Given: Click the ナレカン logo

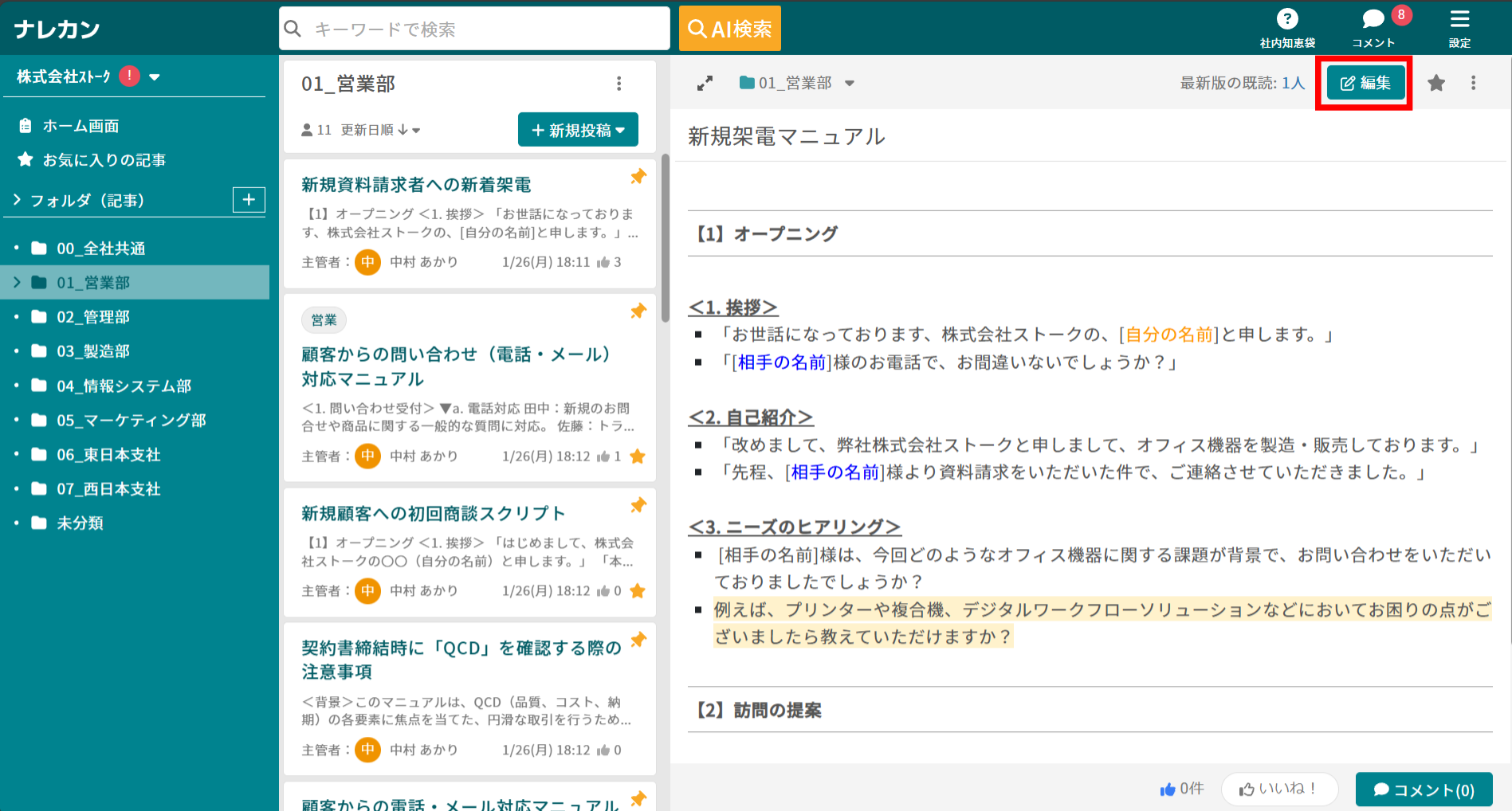Looking at the screenshot, I should 54,28.
